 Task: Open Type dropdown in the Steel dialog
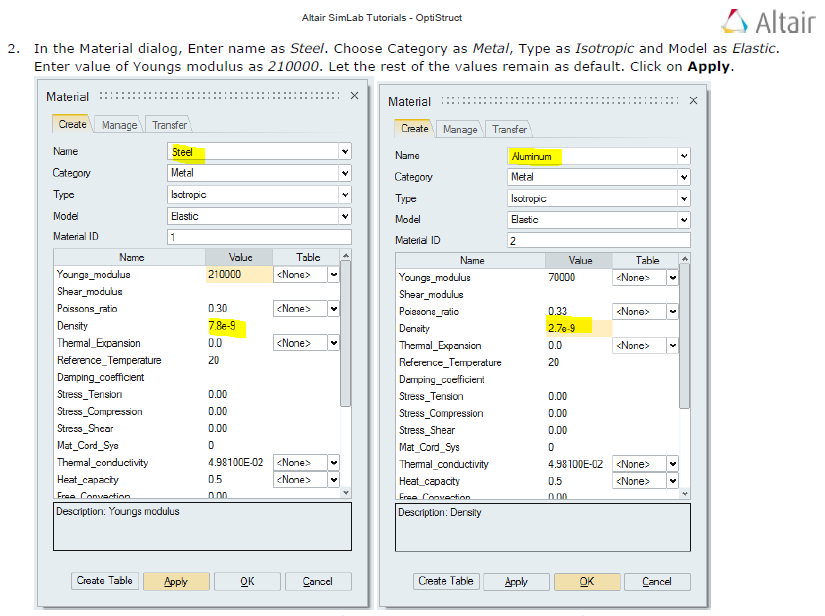(x=345, y=195)
